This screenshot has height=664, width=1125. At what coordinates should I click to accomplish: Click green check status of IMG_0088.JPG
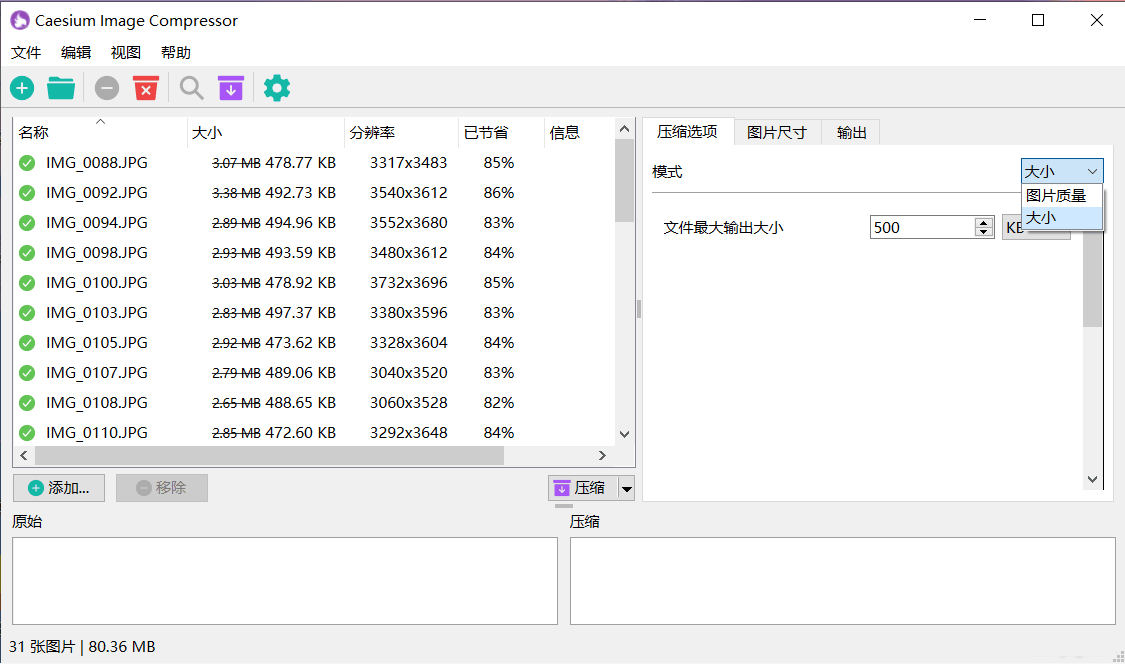[x=27, y=163]
